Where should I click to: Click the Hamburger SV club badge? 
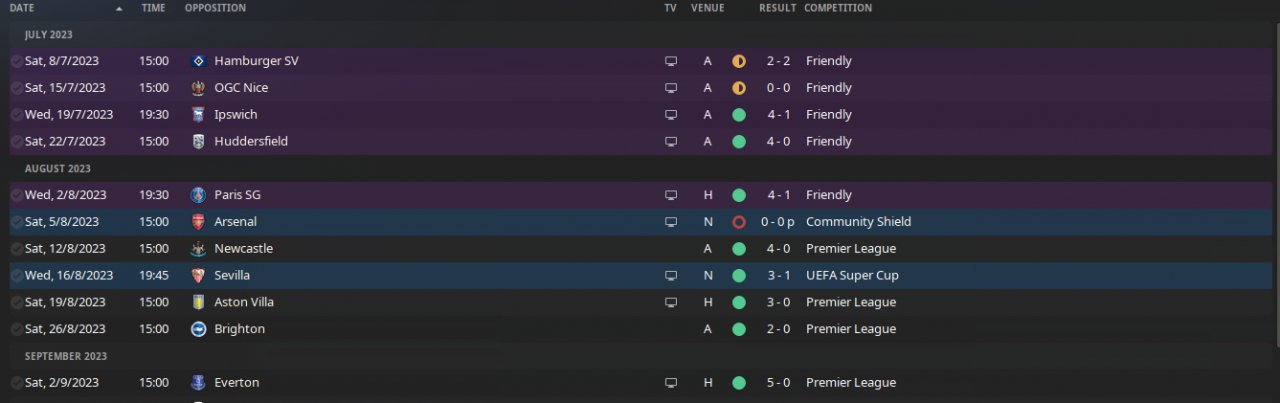(197, 61)
